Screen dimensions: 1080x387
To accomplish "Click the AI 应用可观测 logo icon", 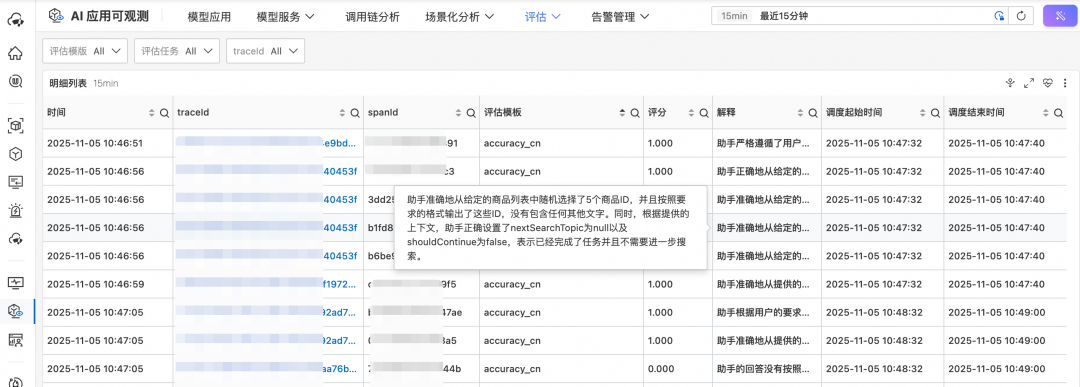I will (56, 17).
